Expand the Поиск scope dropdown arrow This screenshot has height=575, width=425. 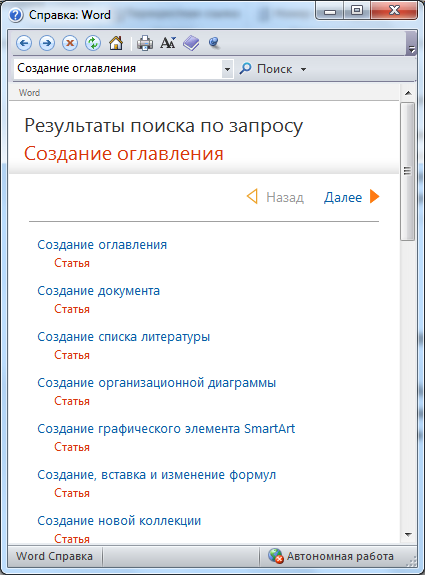(303, 69)
